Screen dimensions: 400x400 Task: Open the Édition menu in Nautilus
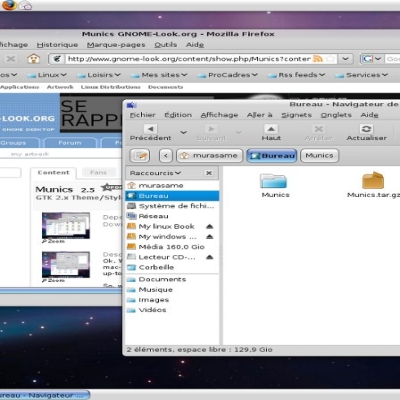[x=178, y=115]
